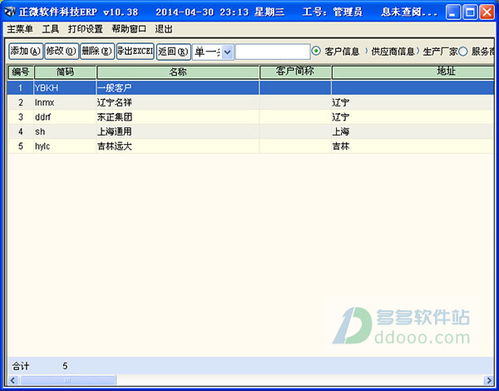Click row number 4 cell
Image resolution: width=499 pixels, height=391 pixels.
pos(21,132)
